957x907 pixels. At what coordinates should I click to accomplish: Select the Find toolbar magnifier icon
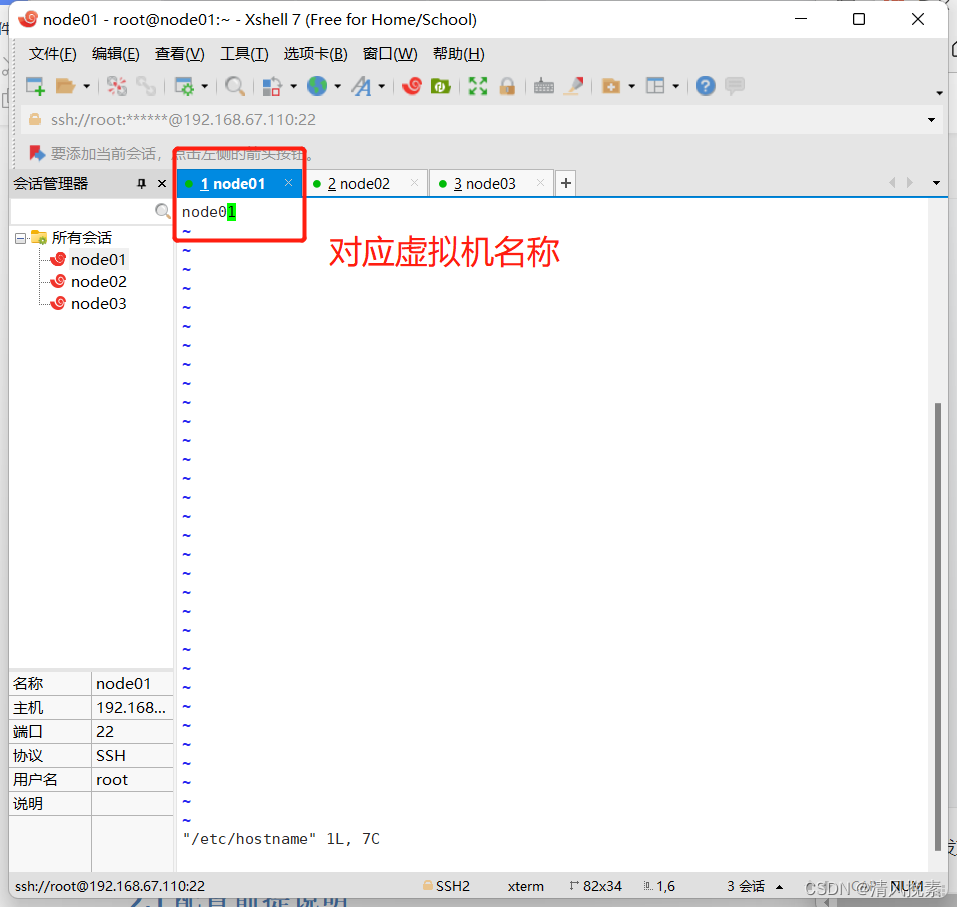[235, 86]
